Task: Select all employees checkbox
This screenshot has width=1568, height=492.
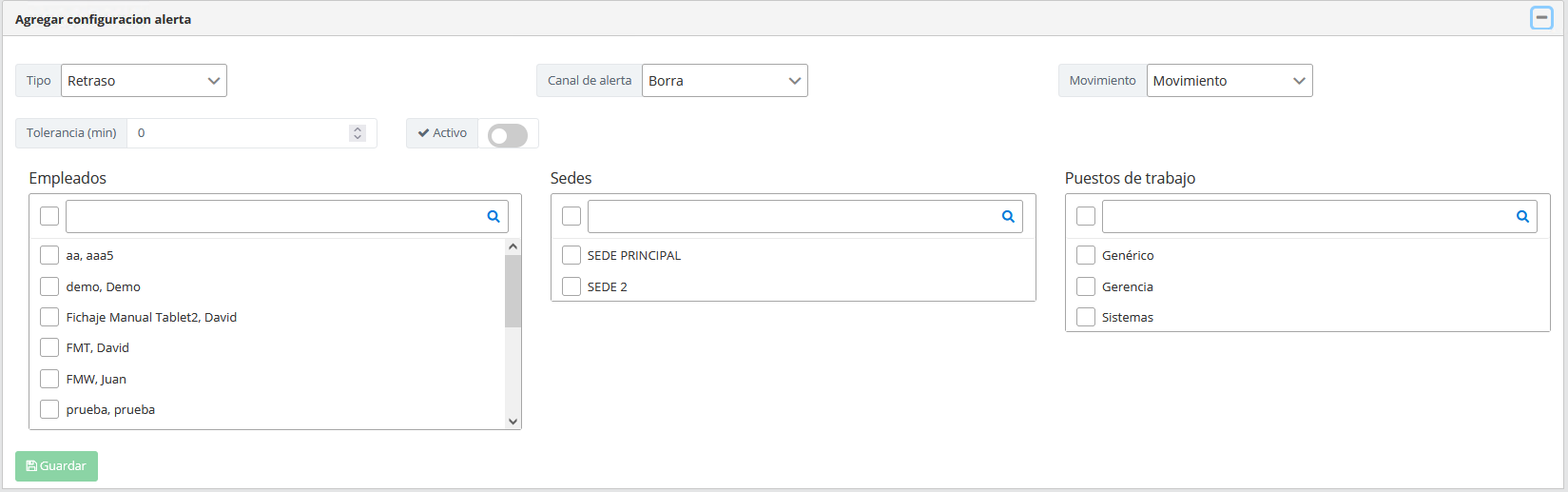Action: point(49,216)
